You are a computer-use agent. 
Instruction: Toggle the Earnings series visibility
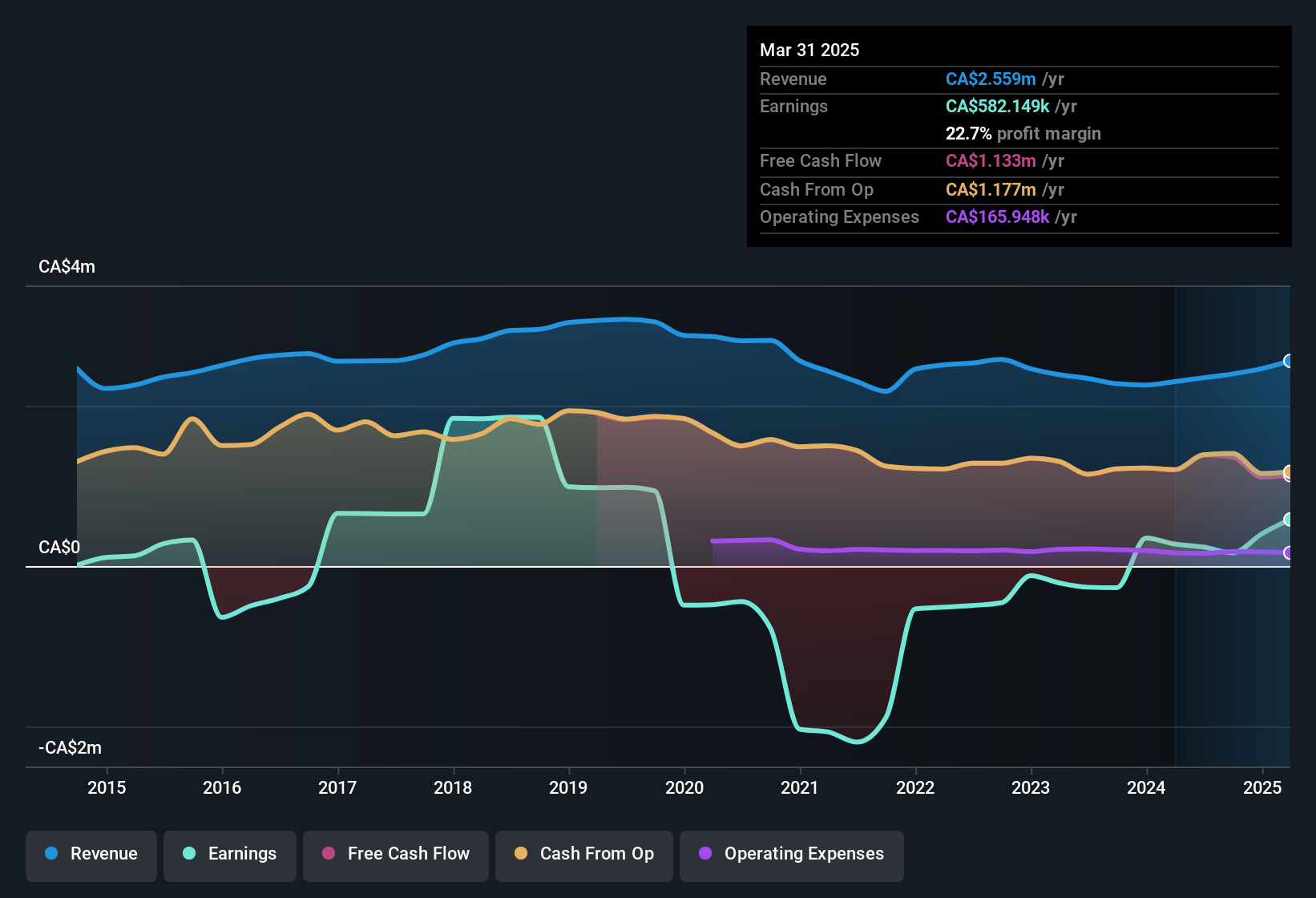pos(229,854)
